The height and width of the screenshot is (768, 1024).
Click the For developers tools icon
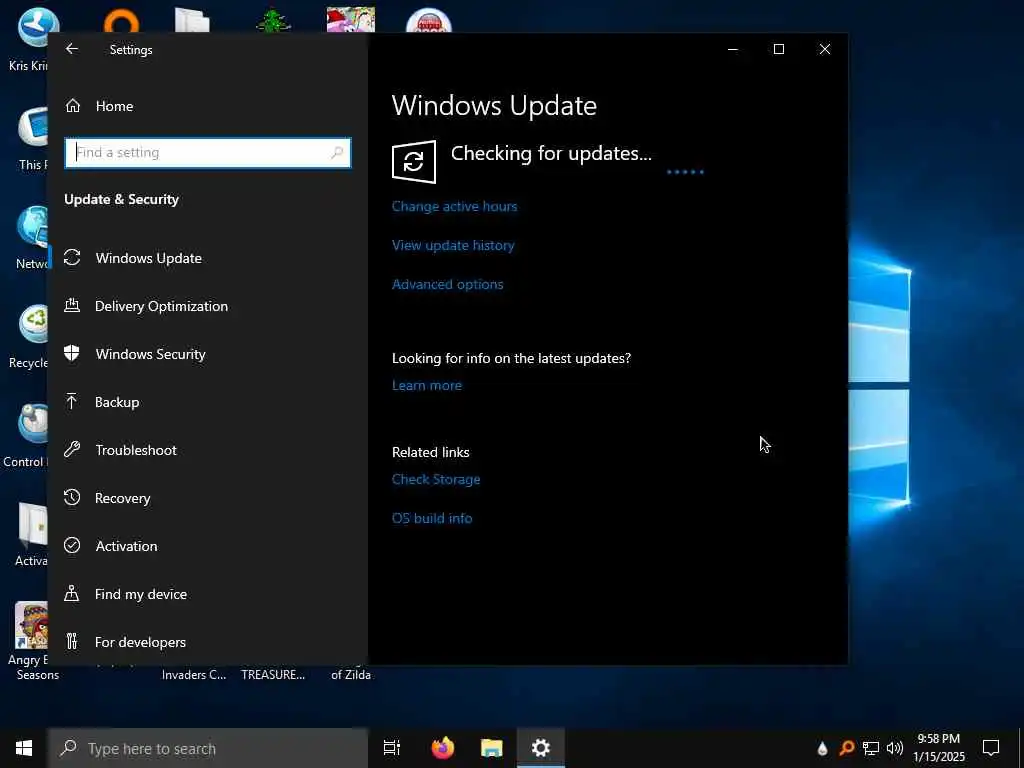(x=72, y=641)
